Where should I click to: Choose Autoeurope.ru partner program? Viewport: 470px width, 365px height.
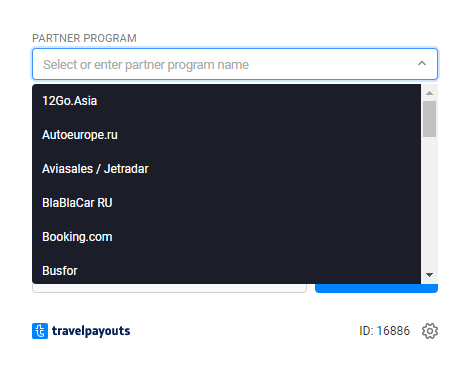227,135
